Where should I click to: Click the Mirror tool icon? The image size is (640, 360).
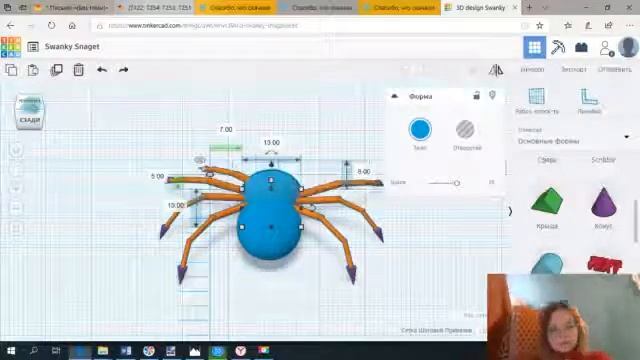[x=496, y=70]
